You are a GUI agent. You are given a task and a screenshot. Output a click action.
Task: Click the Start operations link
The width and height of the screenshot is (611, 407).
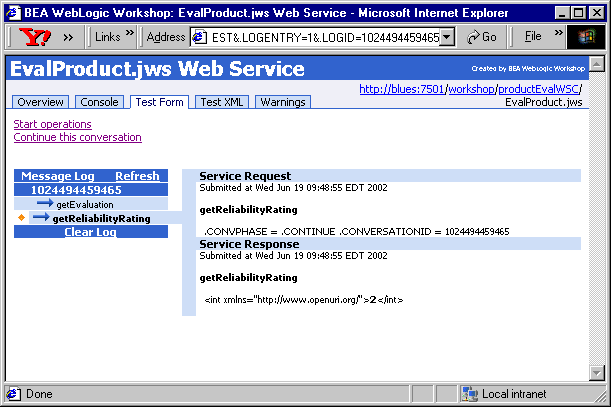(53, 124)
